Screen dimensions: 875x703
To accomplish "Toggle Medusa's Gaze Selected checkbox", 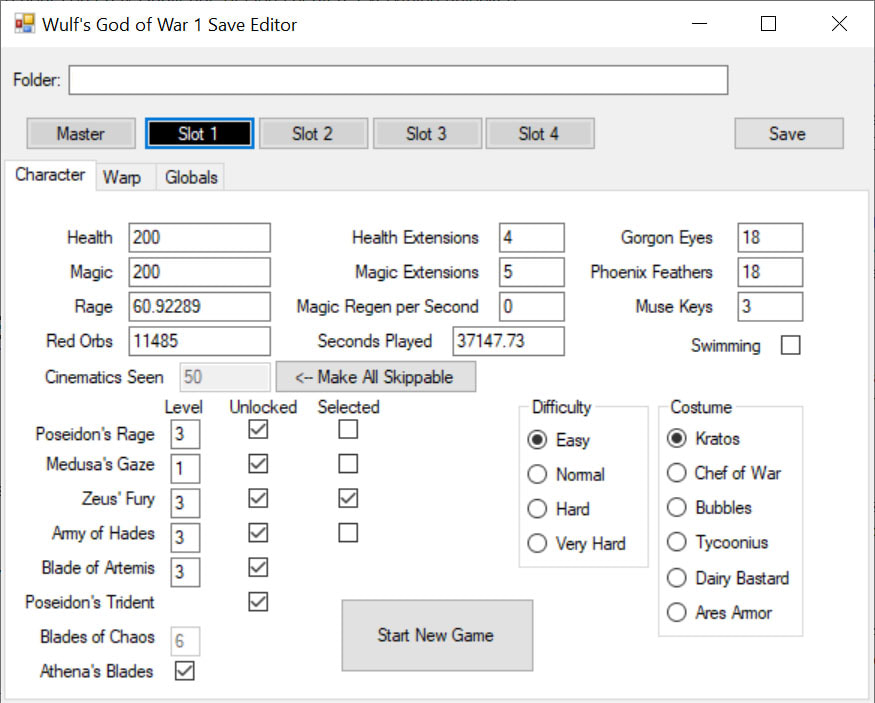I will tap(348, 464).
